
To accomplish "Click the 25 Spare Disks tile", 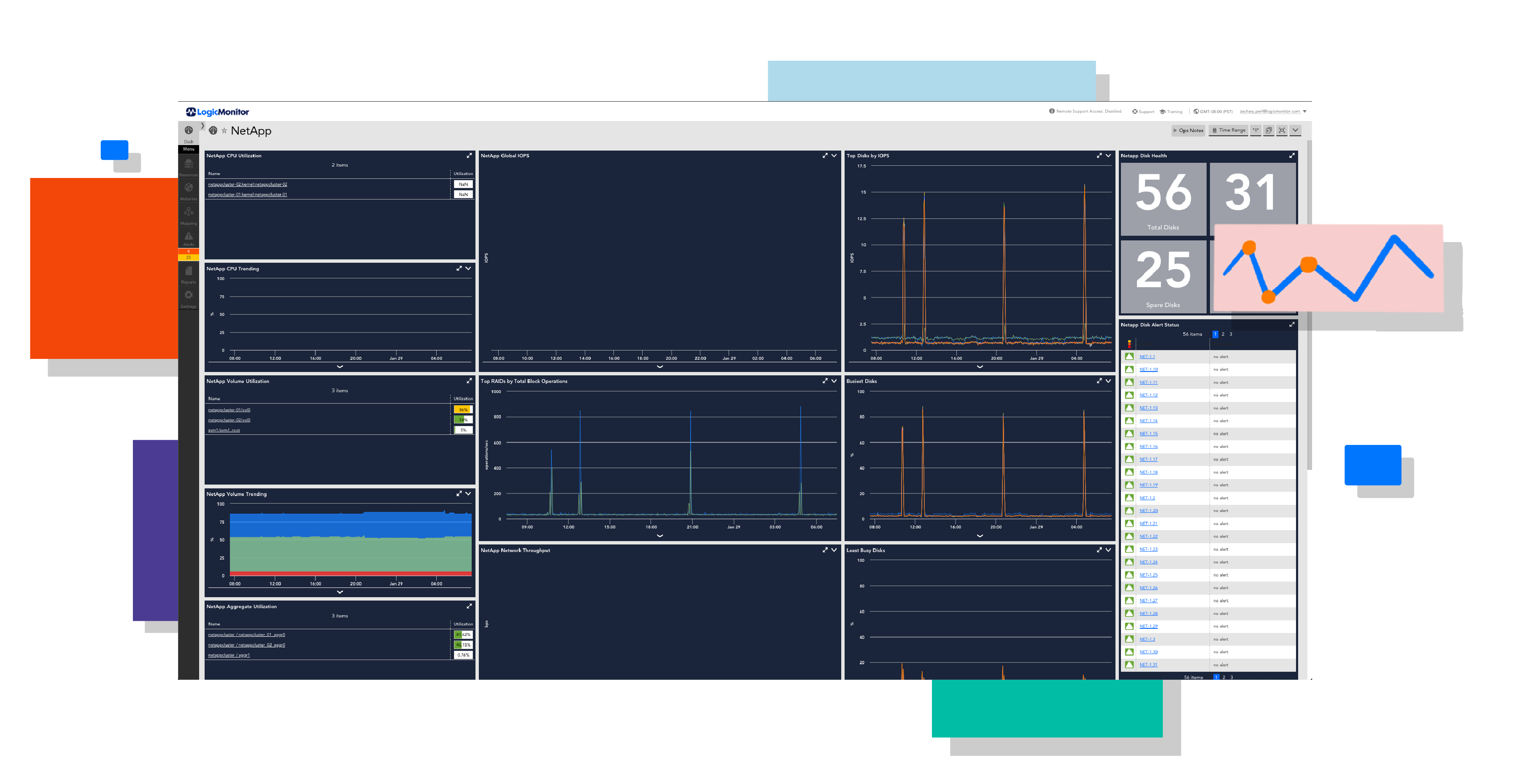I will tap(1164, 277).
